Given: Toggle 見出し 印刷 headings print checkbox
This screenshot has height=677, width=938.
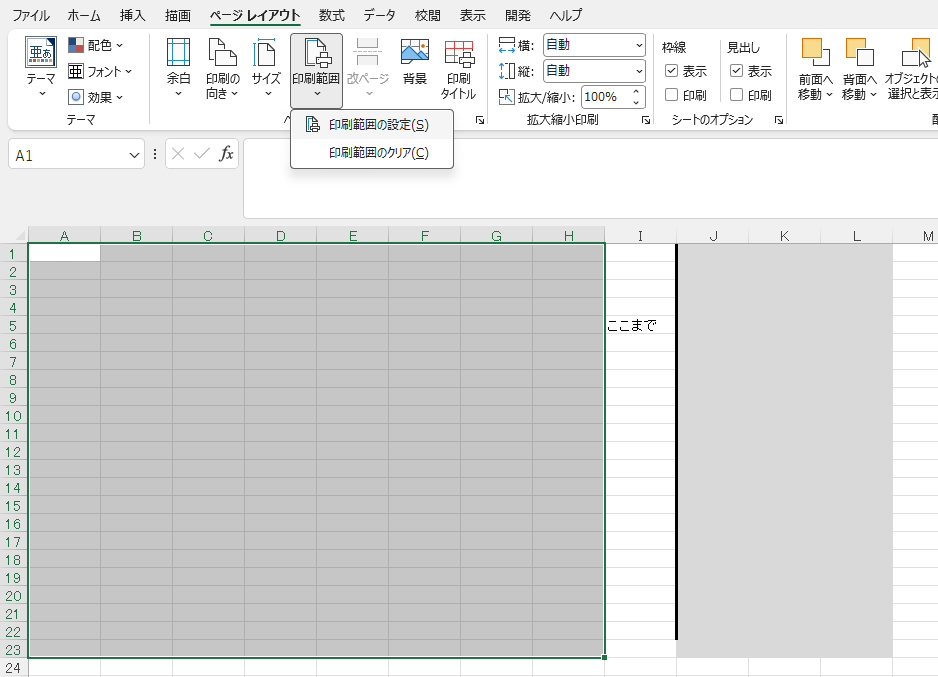Looking at the screenshot, I should [736, 95].
